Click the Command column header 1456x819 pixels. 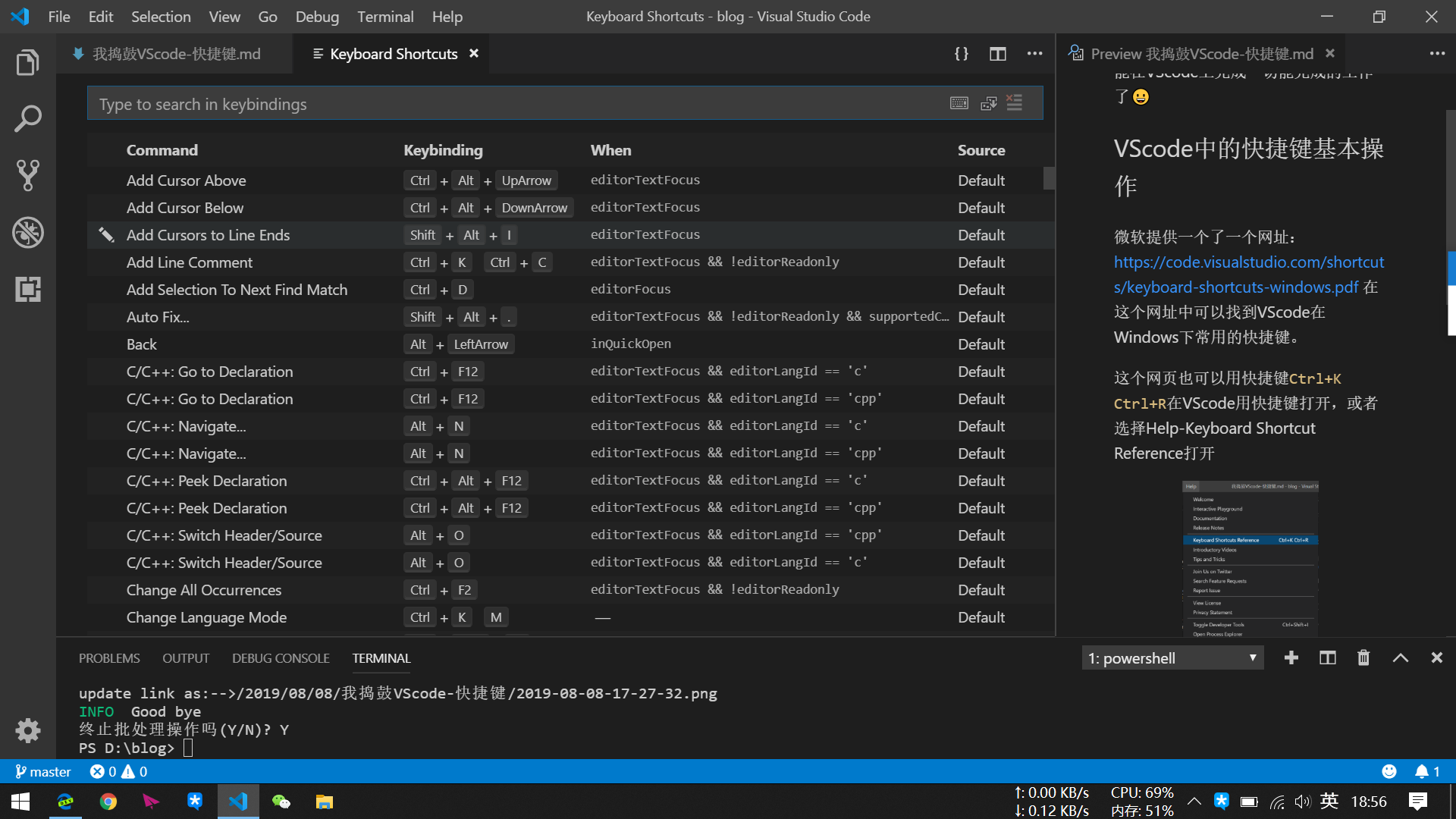point(162,150)
